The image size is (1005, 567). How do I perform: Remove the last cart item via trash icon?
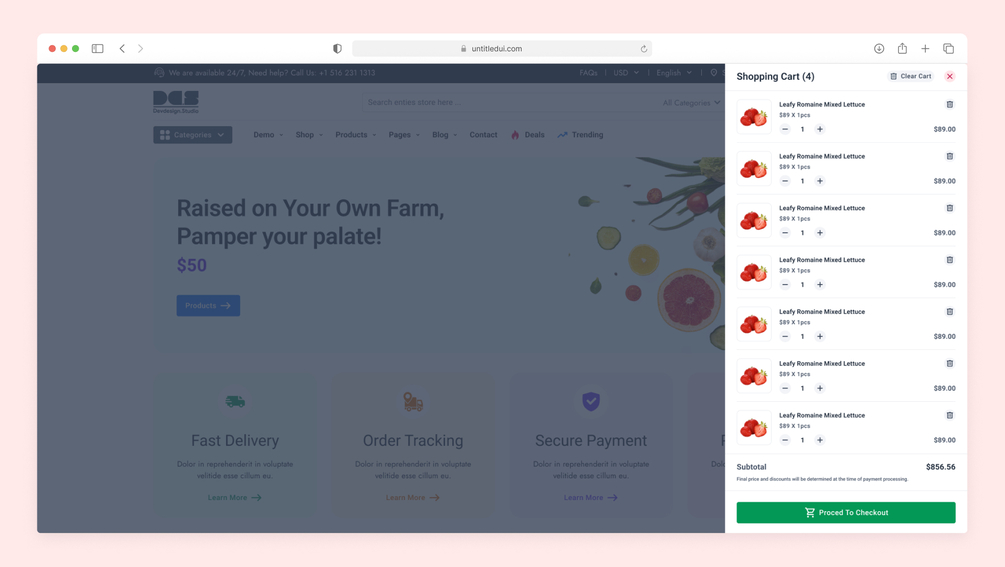(950, 415)
